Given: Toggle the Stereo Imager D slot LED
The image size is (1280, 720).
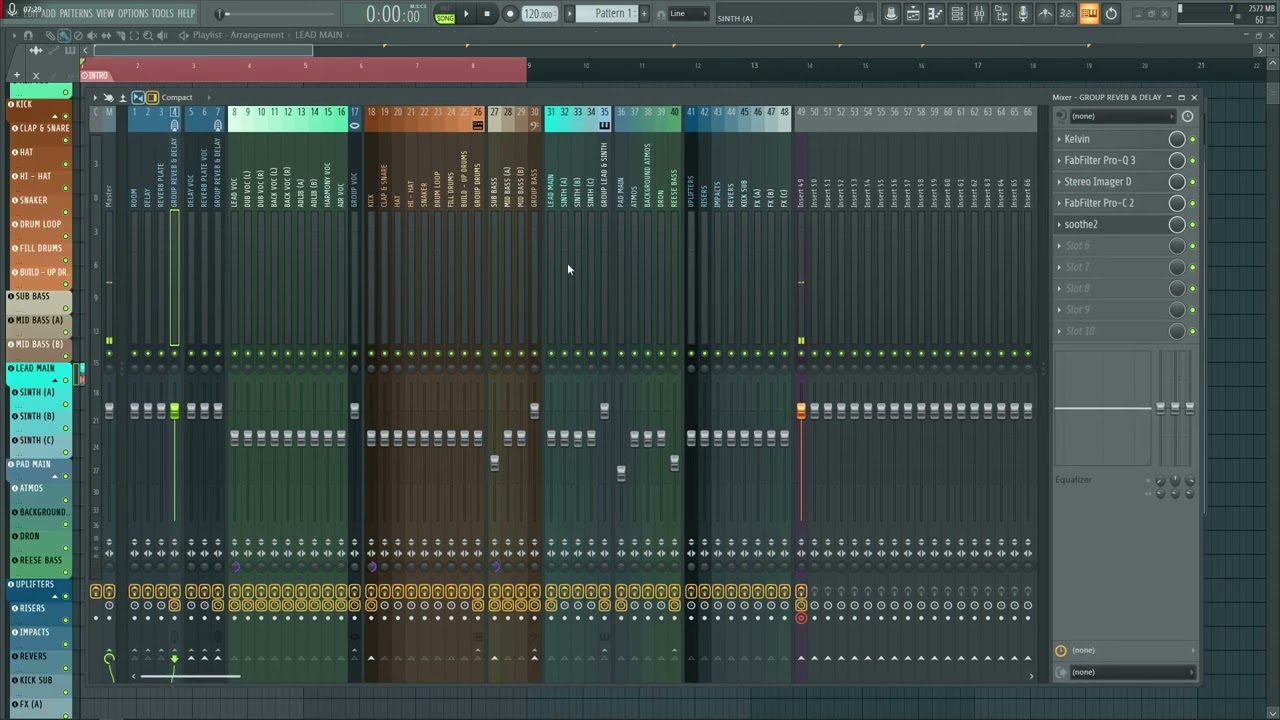Looking at the screenshot, I should click(x=1192, y=182).
